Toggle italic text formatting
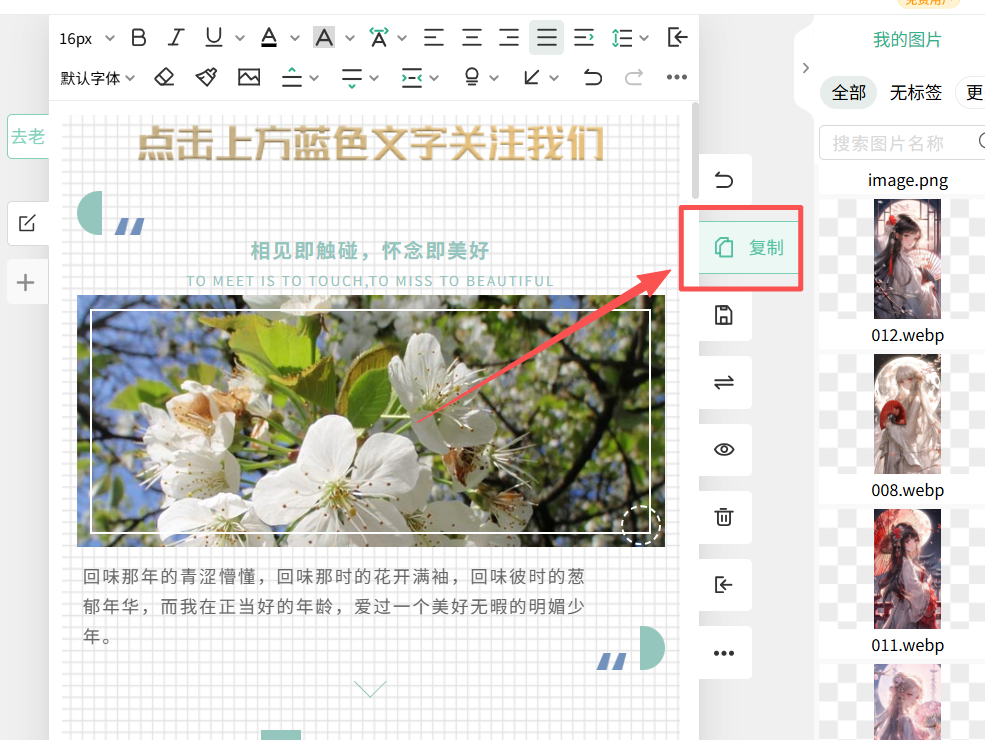 (x=176, y=38)
